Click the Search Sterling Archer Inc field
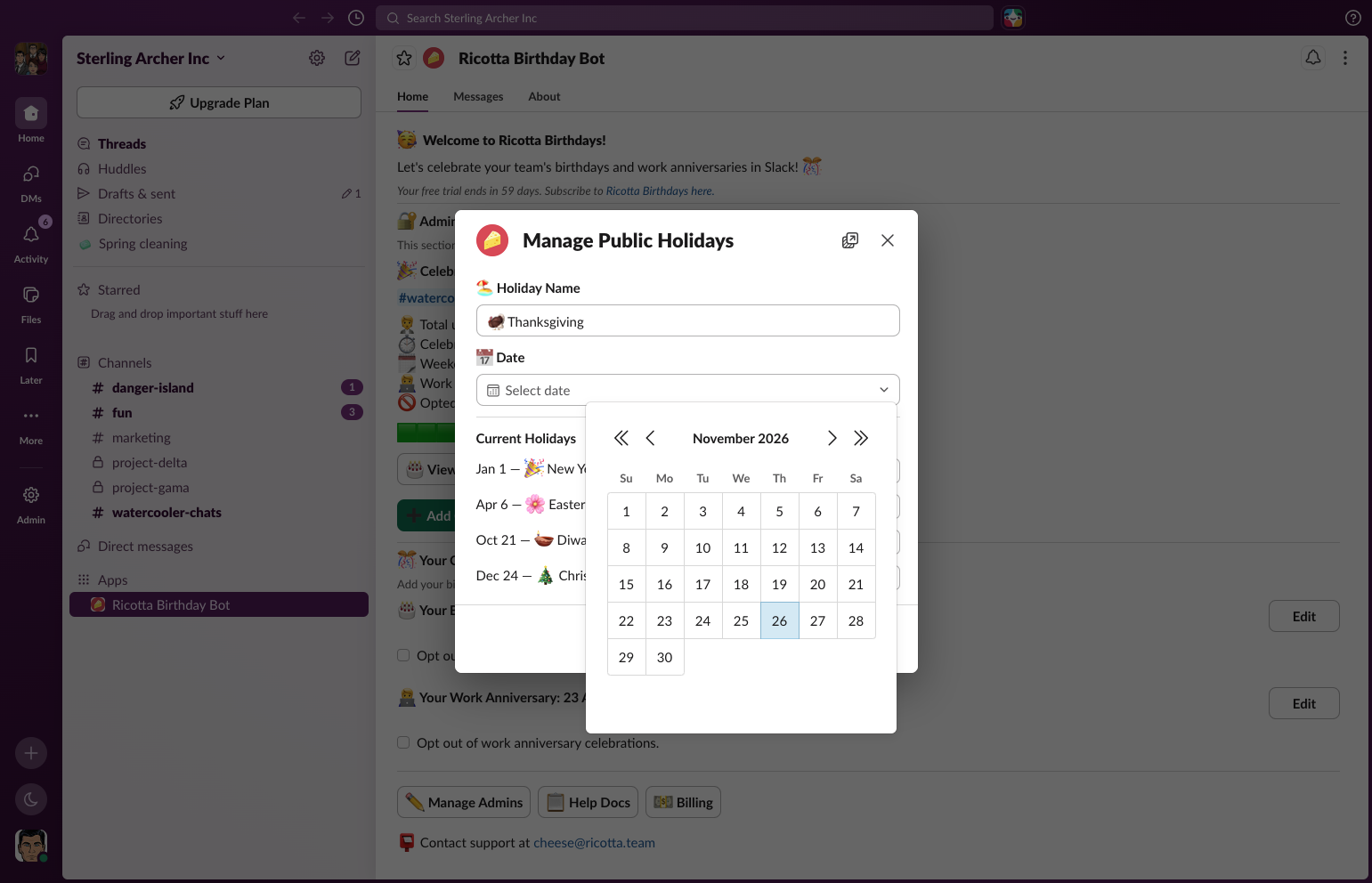1372x883 pixels. pyautogui.click(x=685, y=18)
